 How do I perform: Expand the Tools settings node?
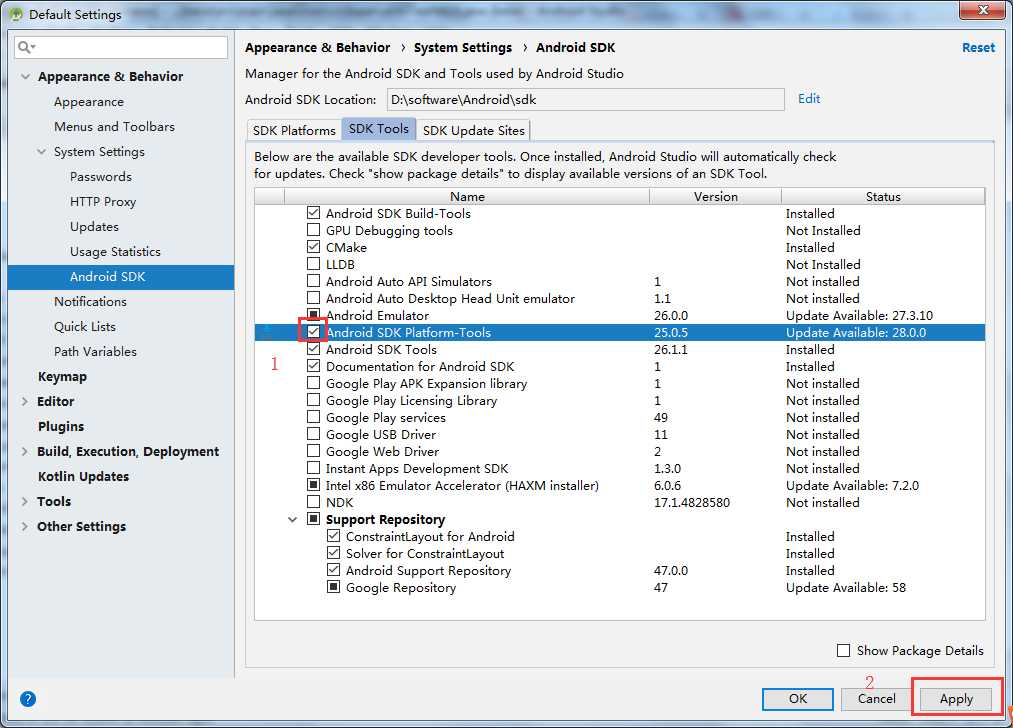pos(25,501)
